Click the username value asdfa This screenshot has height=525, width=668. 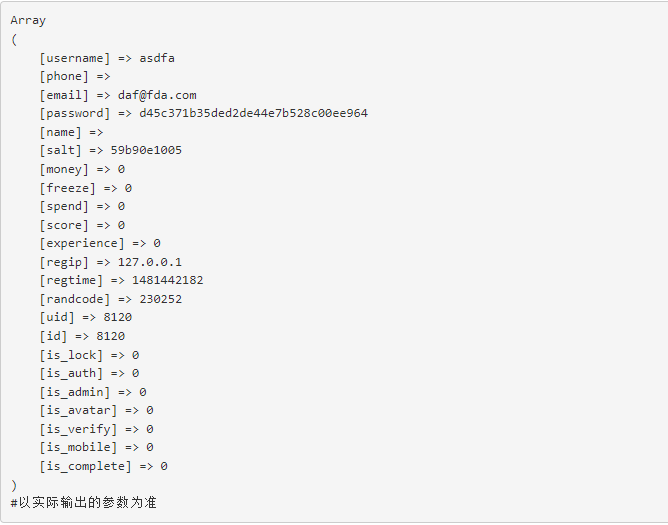[157, 58]
